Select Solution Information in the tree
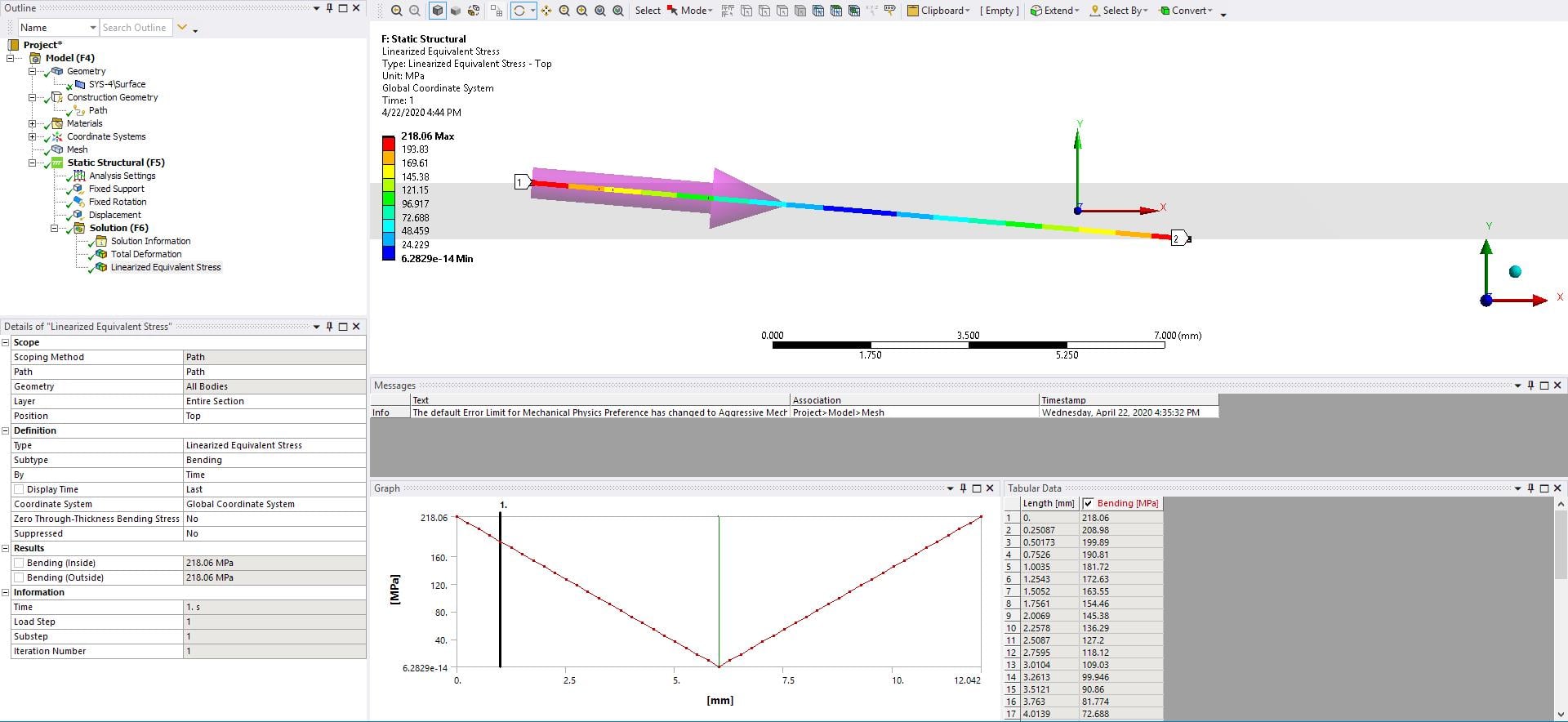Image resolution: width=1568 pixels, height=722 pixels. (150, 241)
